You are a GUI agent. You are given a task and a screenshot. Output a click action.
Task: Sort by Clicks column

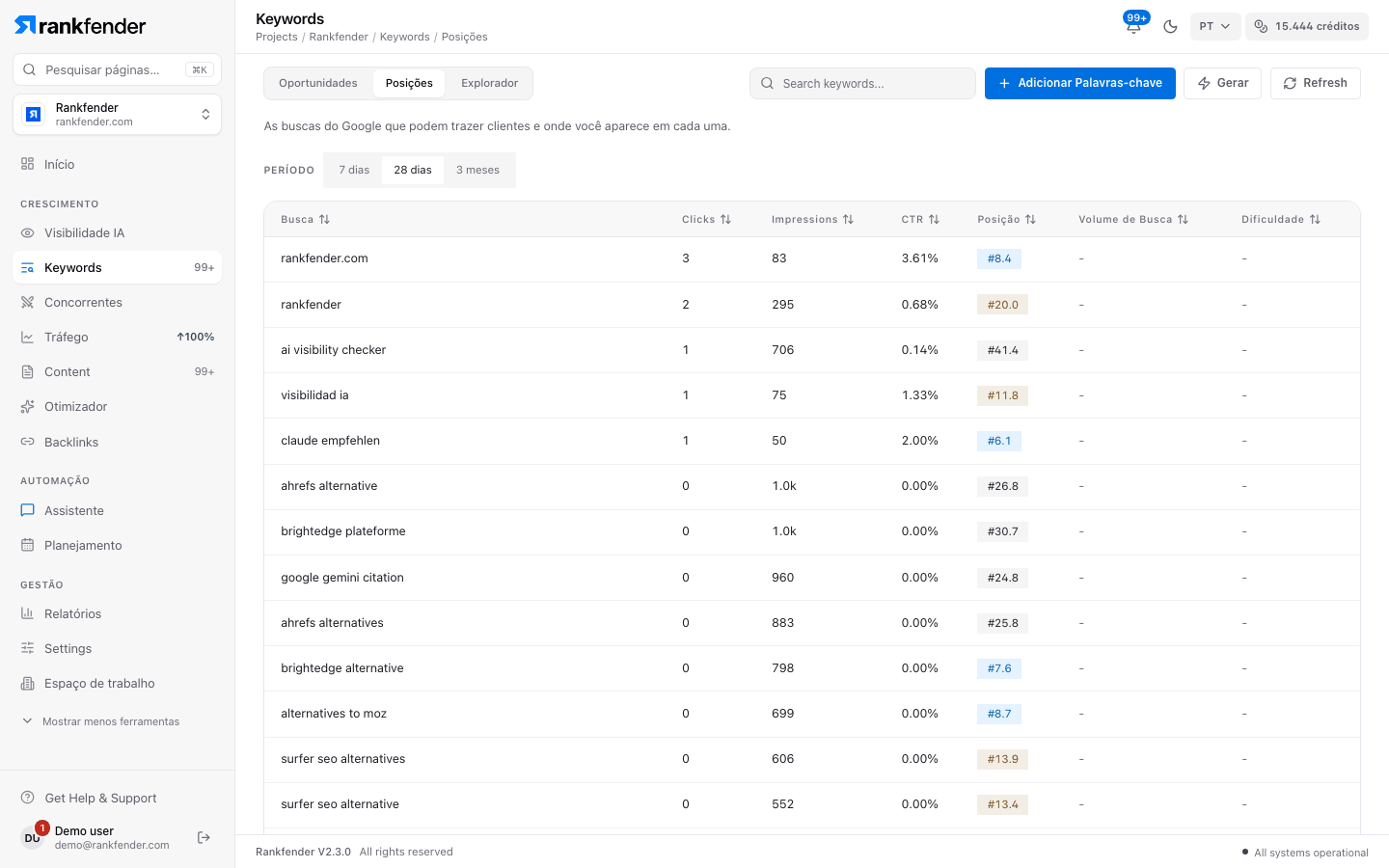pyautogui.click(x=707, y=220)
